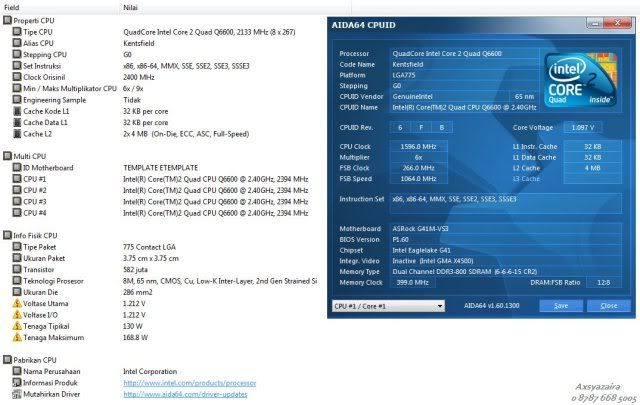Click the Chipset value Intel Eaglelake G41
Screen dimensions: 640x405
pos(506,250)
